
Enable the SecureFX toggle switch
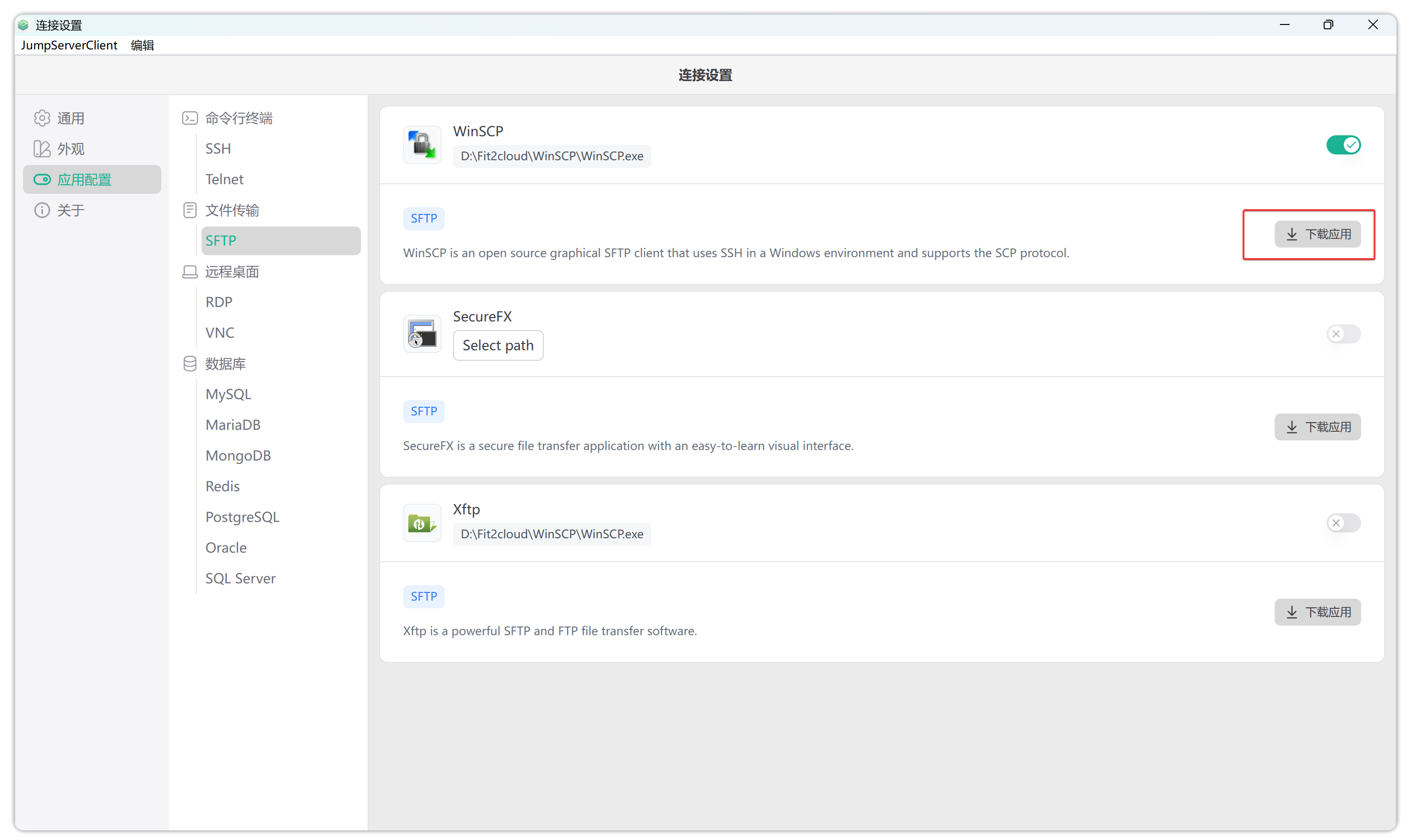[x=1343, y=334]
